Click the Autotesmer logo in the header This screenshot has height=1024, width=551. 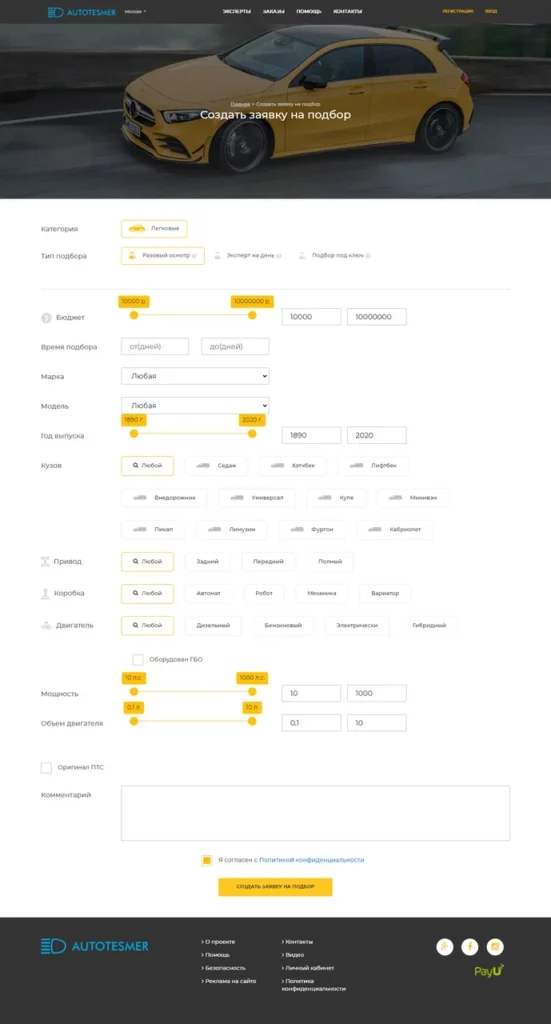[82, 12]
